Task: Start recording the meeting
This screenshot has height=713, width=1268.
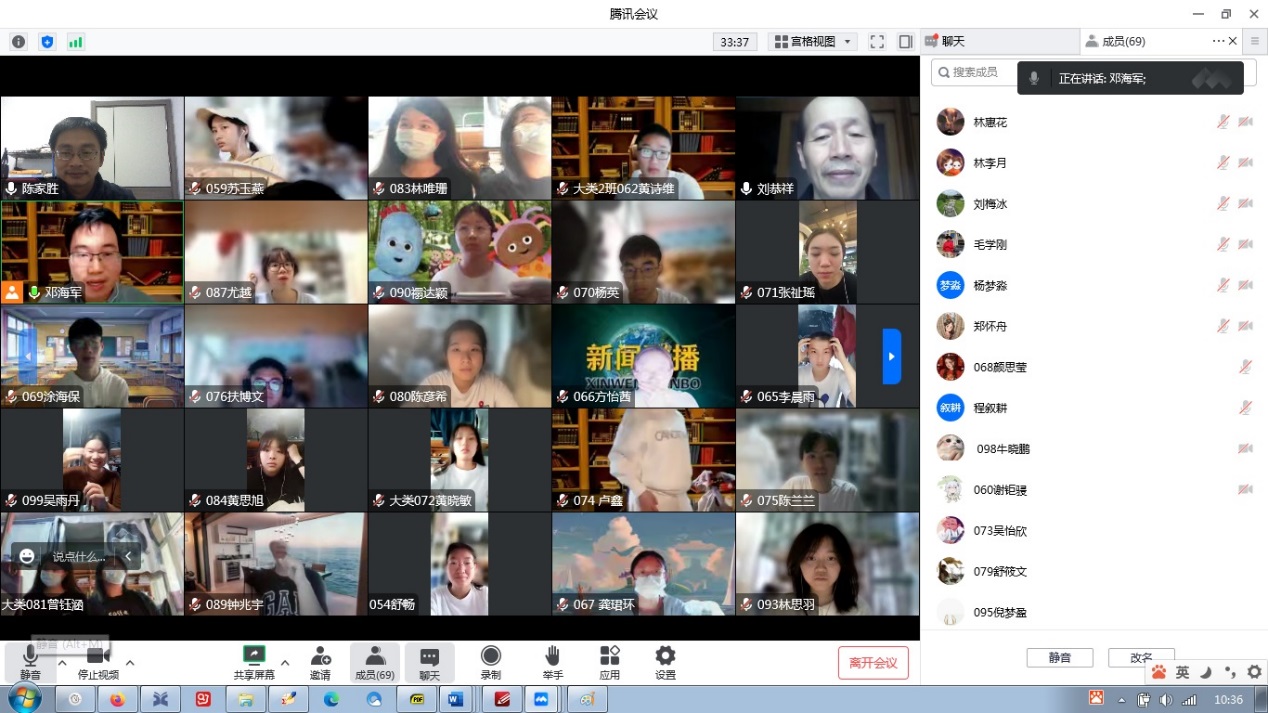Action: point(490,656)
